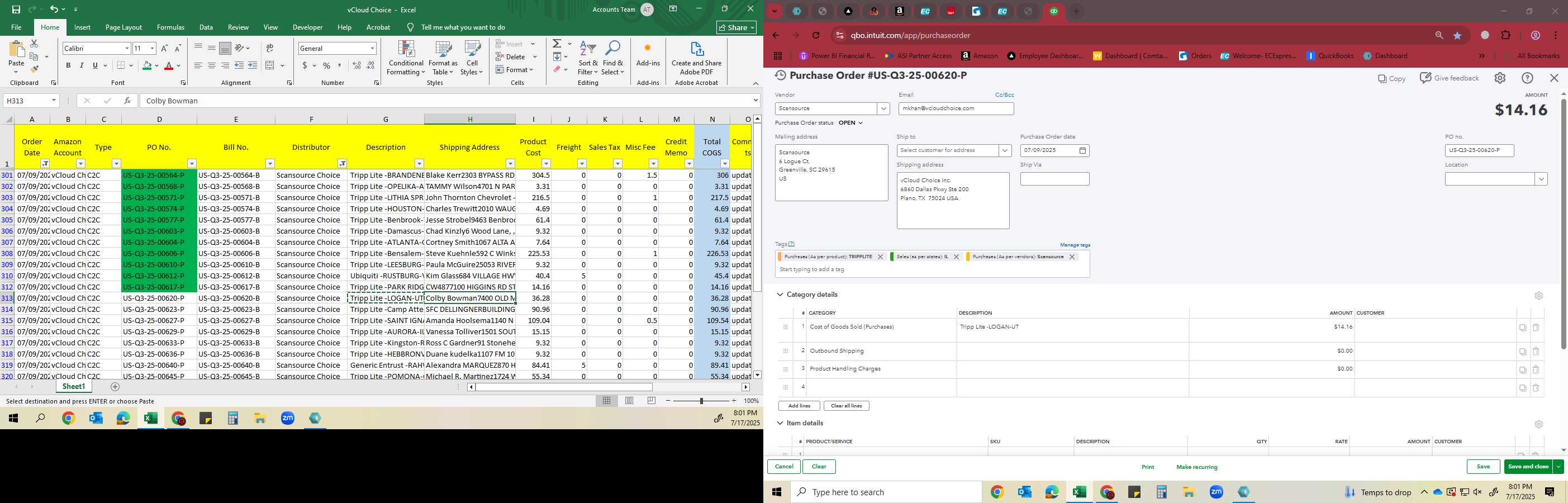
Task: Click the Share button in Excel
Action: 737,27
